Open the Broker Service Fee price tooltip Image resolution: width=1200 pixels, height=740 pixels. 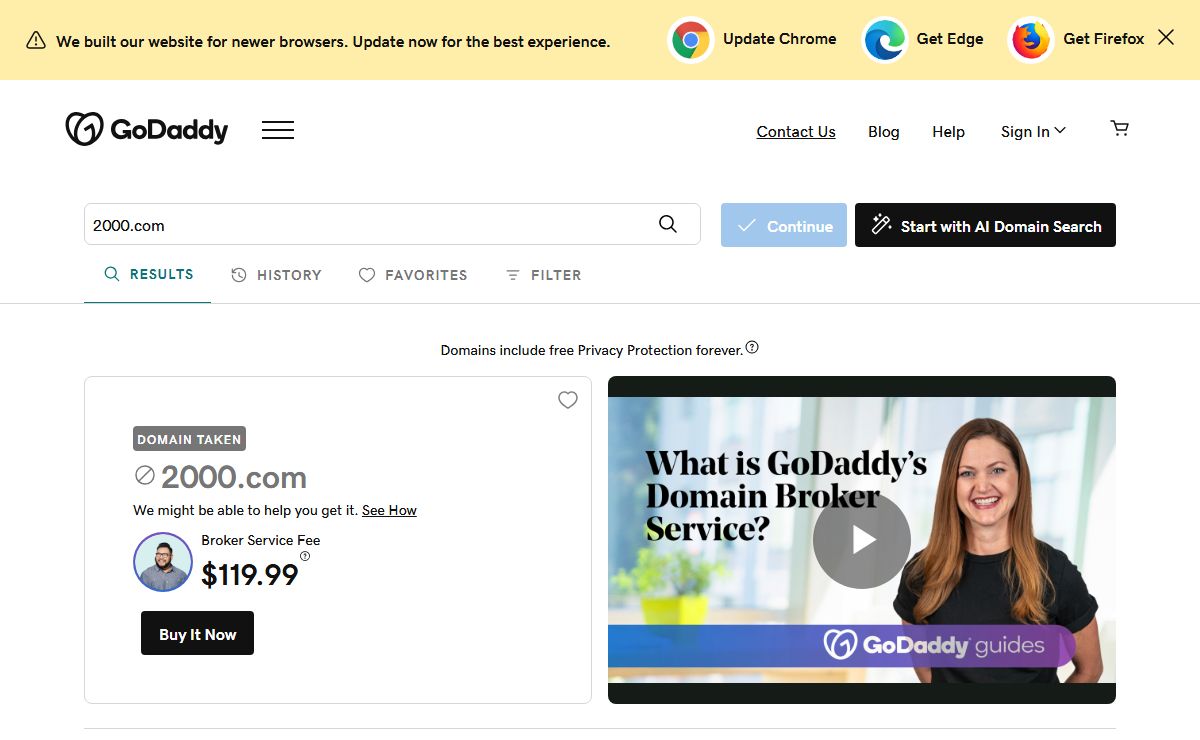pyautogui.click(x=305, y=556)
